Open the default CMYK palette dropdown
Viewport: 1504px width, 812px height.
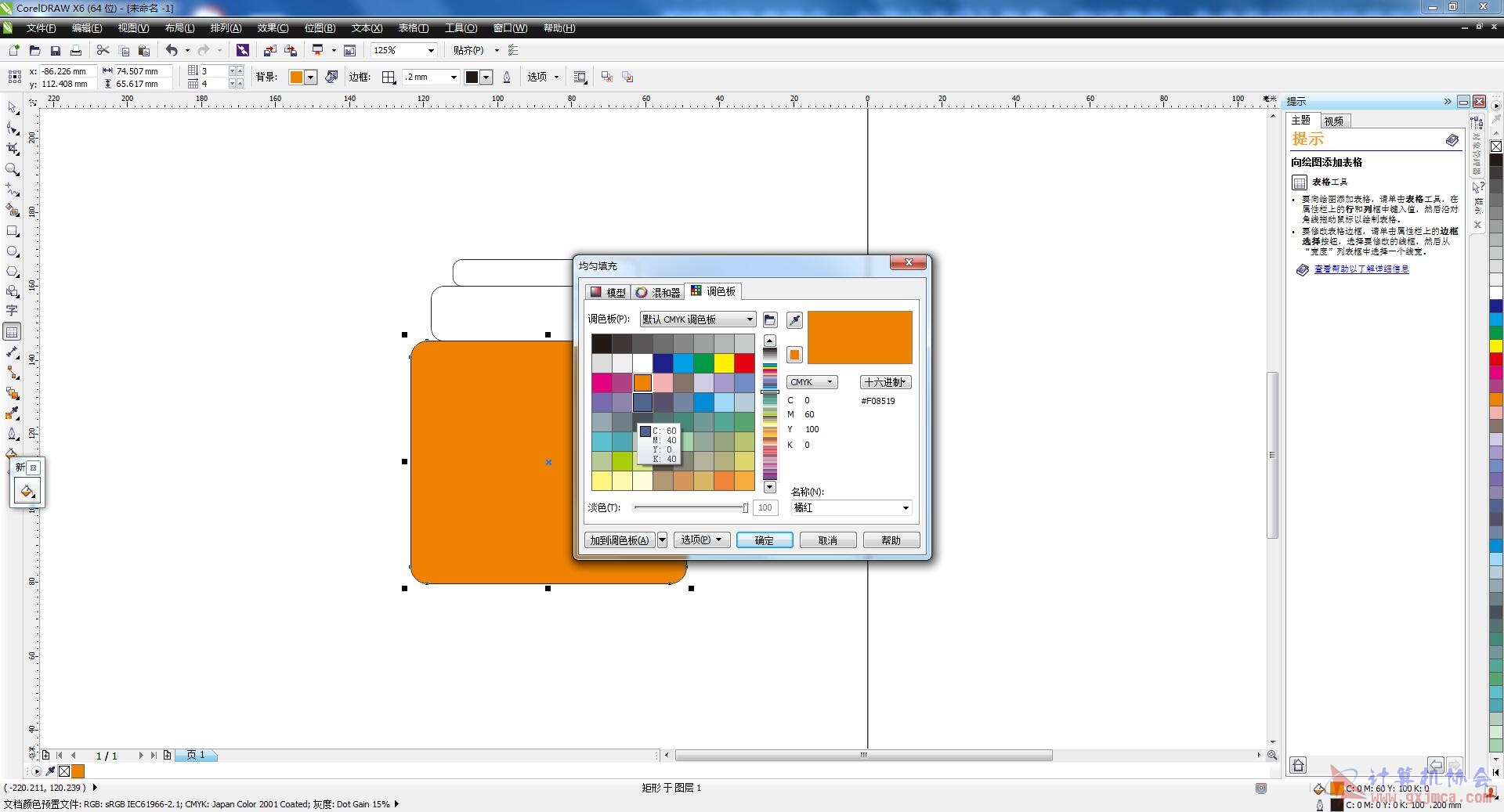698,319
